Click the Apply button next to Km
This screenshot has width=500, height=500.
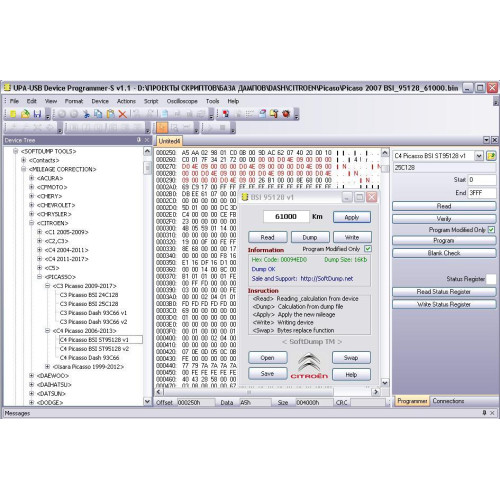point(352,217)
